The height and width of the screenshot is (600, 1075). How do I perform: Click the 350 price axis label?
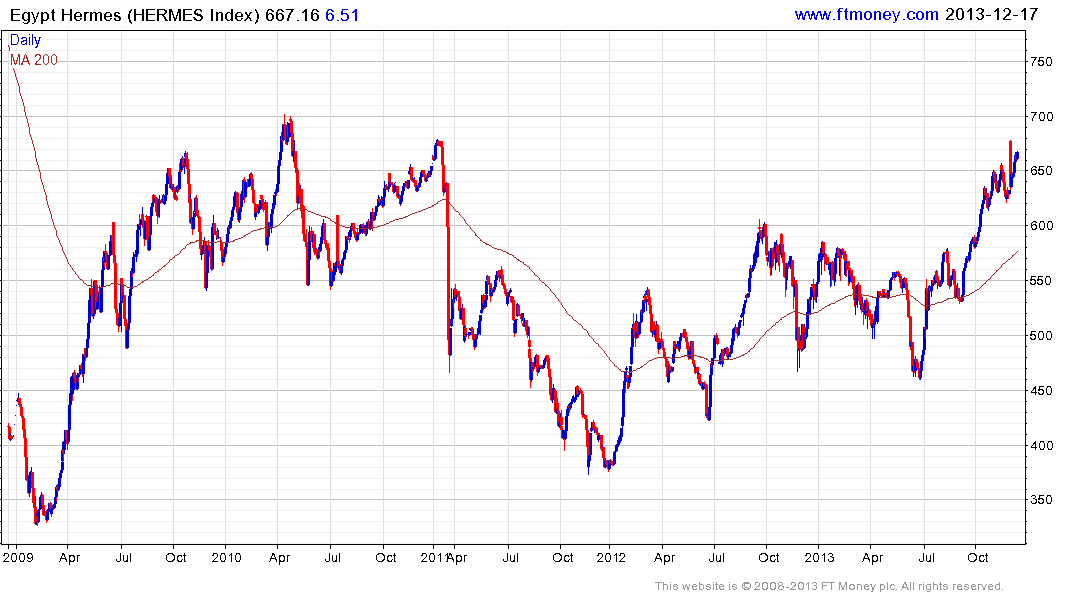coord(1041,500)
